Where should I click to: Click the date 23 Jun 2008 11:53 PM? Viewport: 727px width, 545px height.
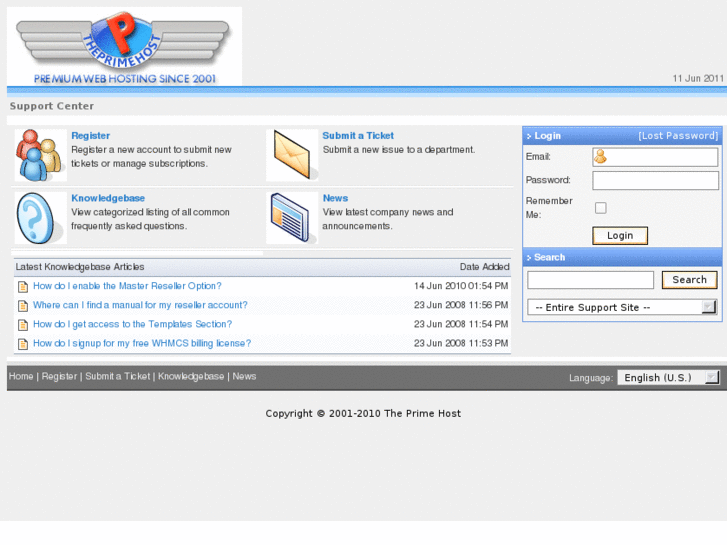click(461, 343)
